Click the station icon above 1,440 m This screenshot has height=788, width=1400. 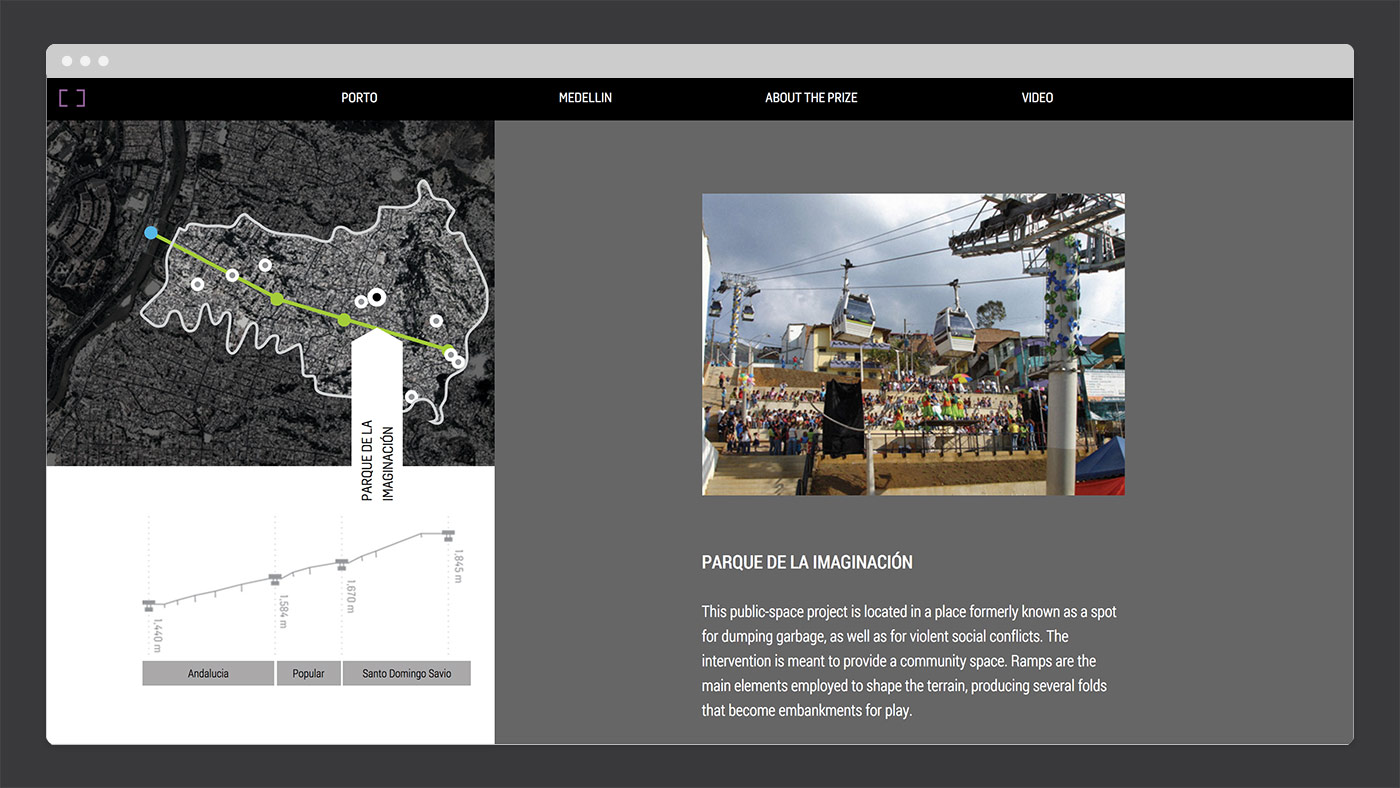pos(149,604)
